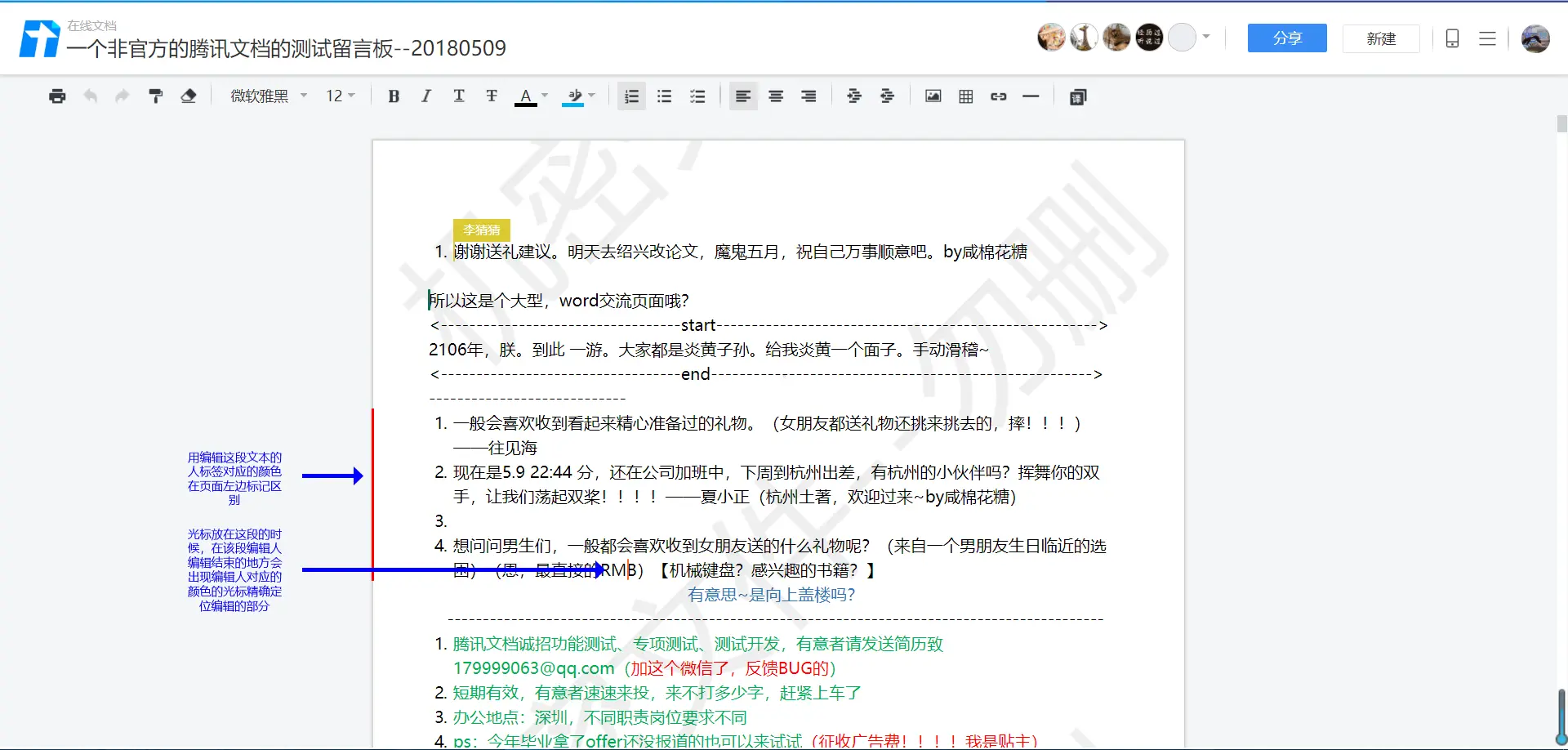Image resolution: width=1568 pixels, height=750 pixels.
Task: Expand the collaborators list dropdown arrow
Action: click(1206, 37)
